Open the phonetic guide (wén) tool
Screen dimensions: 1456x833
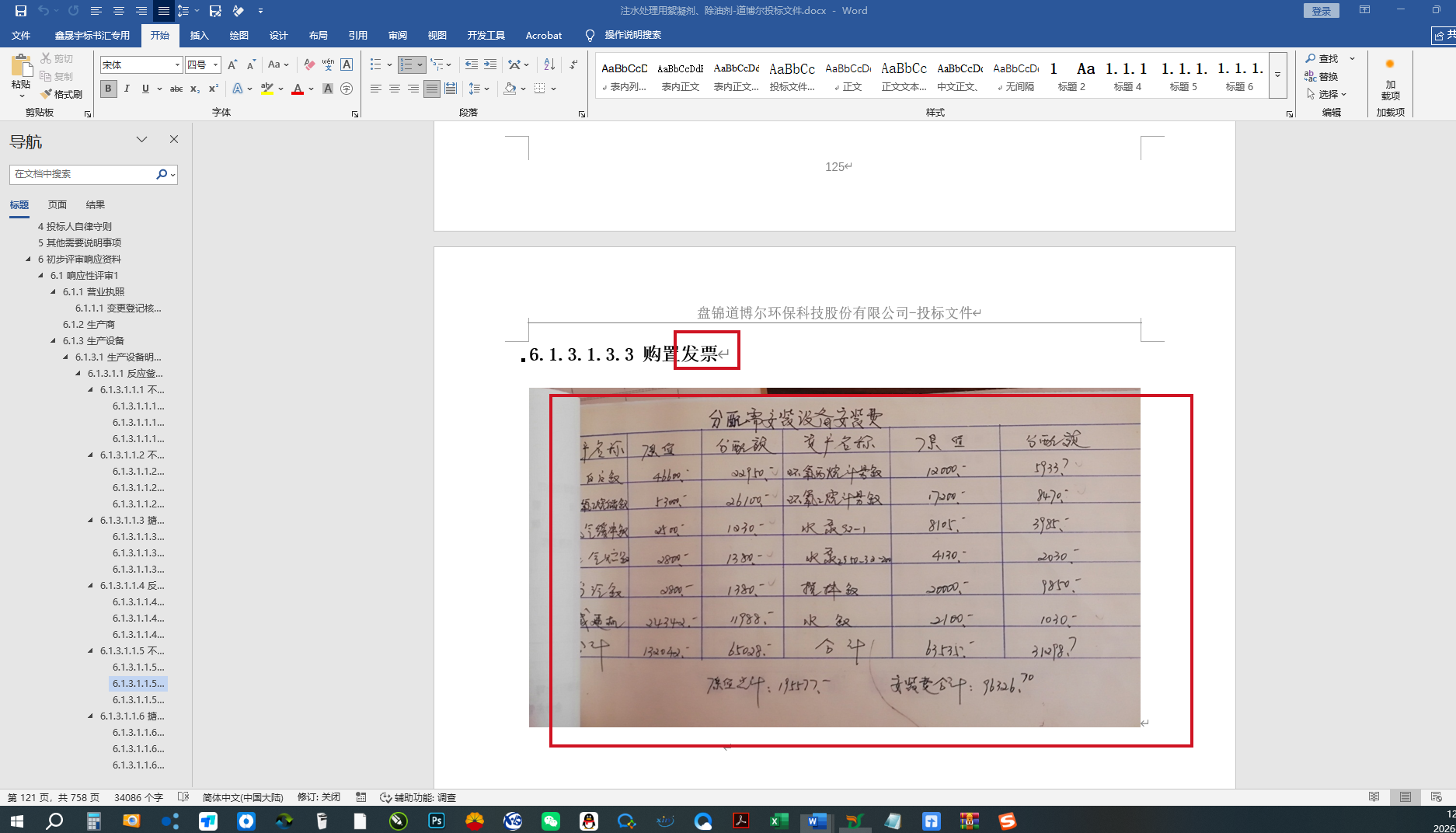(x=328, y=64)
